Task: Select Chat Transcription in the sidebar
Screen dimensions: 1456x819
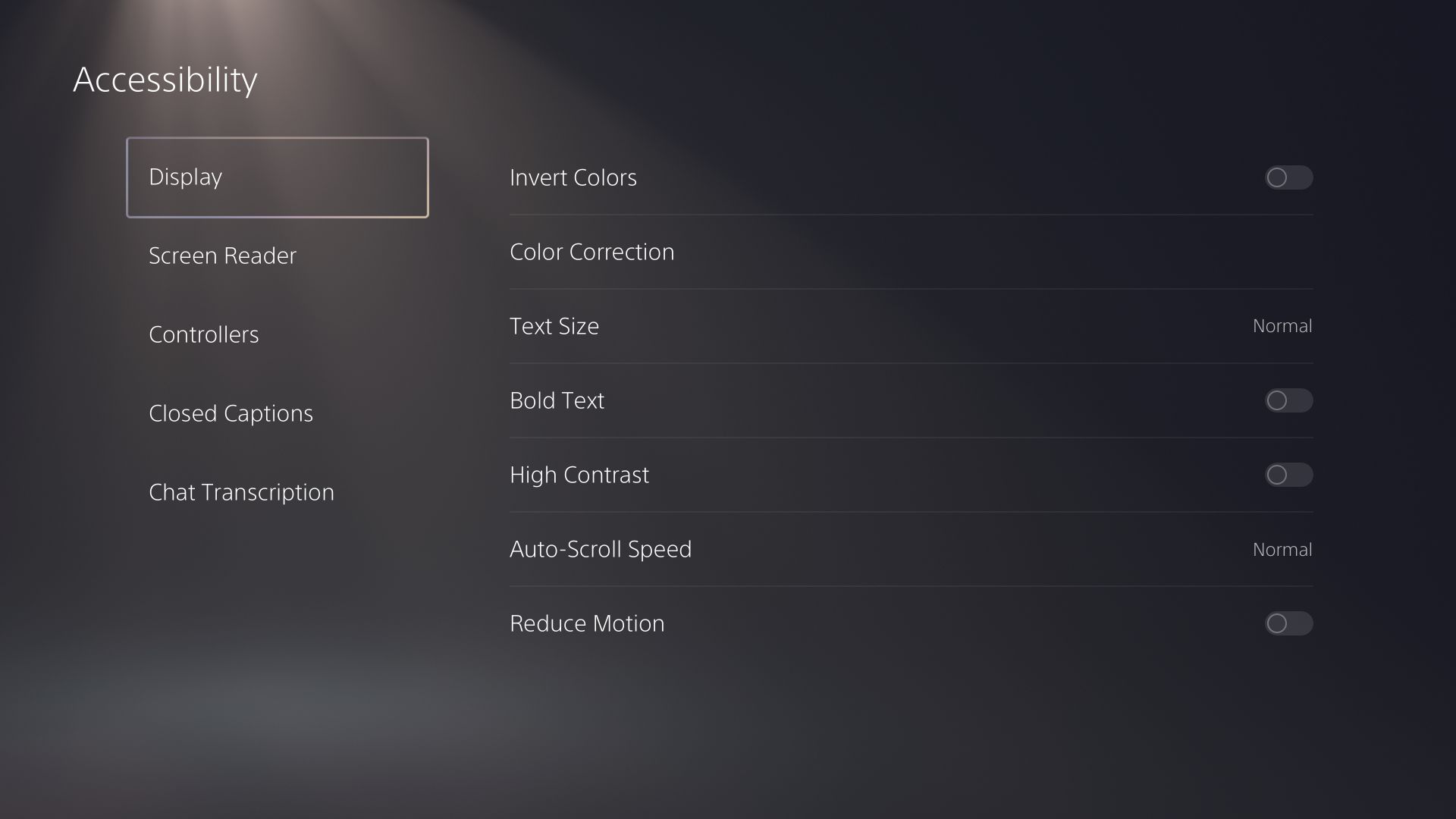Action: pos(241,493)
